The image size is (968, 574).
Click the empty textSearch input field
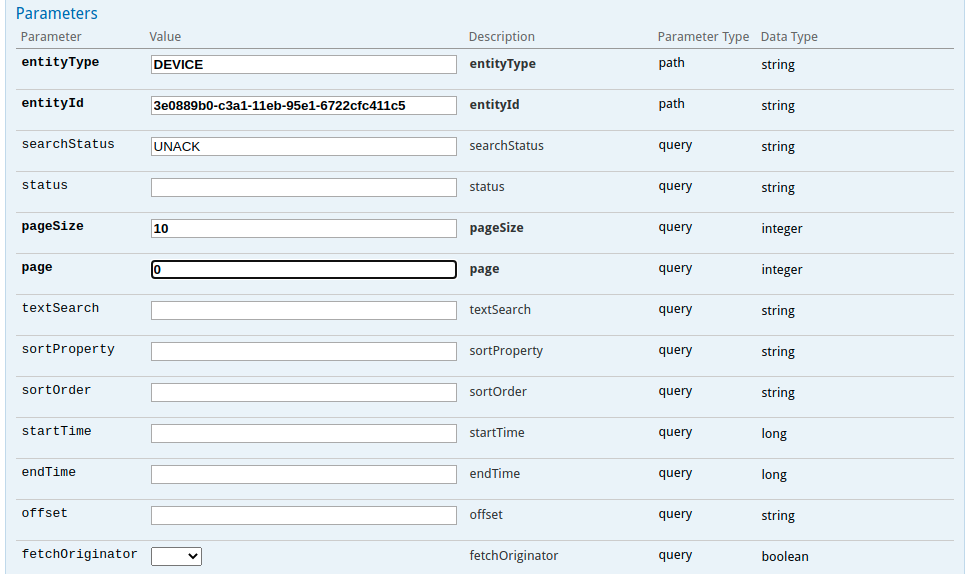[304, 310]
